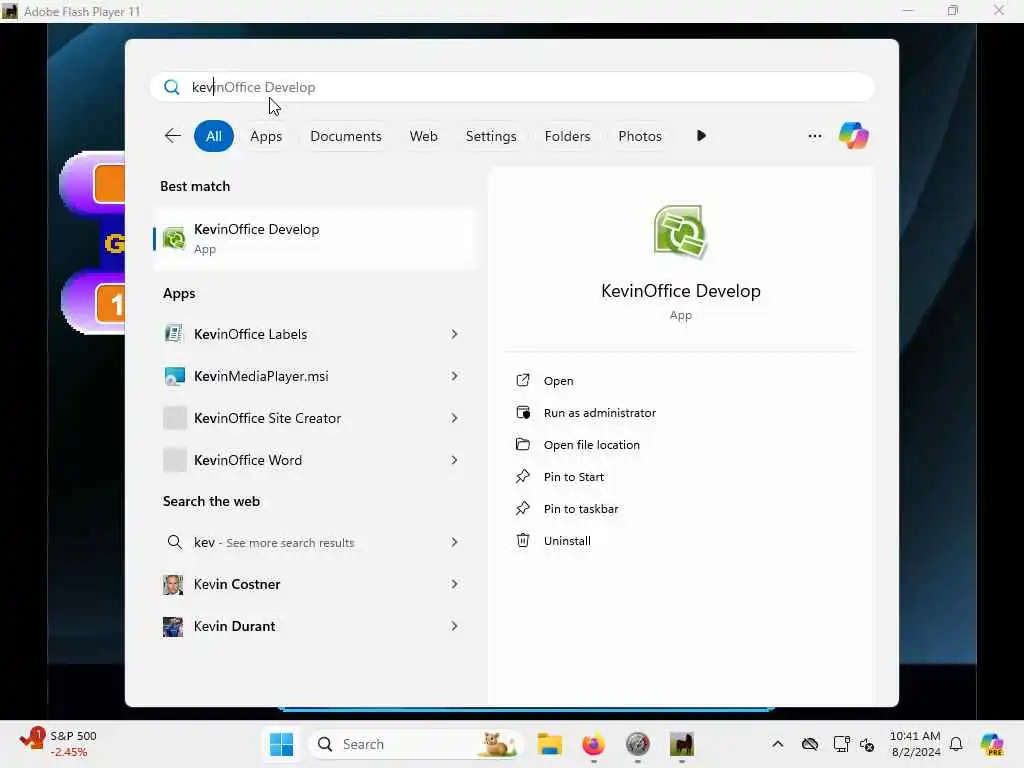This screenshot has width=1024, height=768.
Task: Expand Kevin Durant result chevron
Action: (455, 626)
